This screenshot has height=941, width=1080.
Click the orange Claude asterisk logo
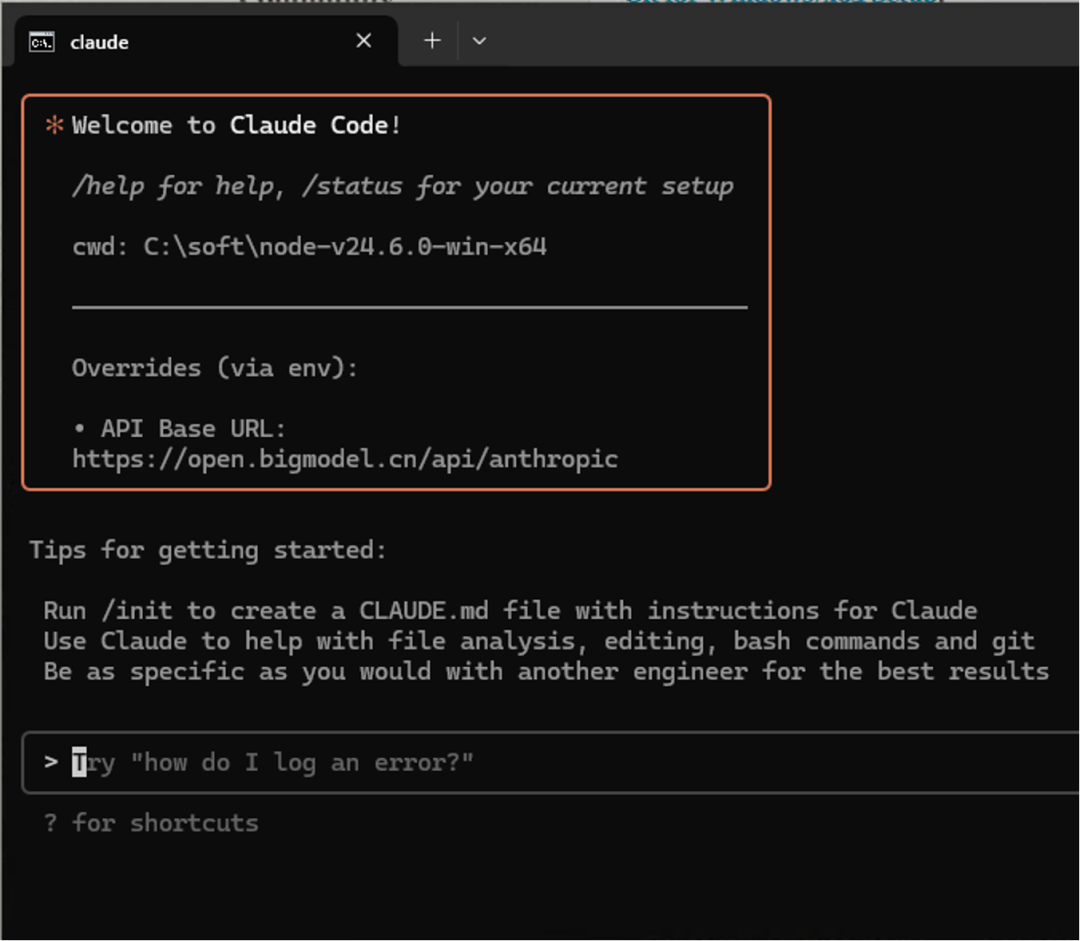(53, 126)
